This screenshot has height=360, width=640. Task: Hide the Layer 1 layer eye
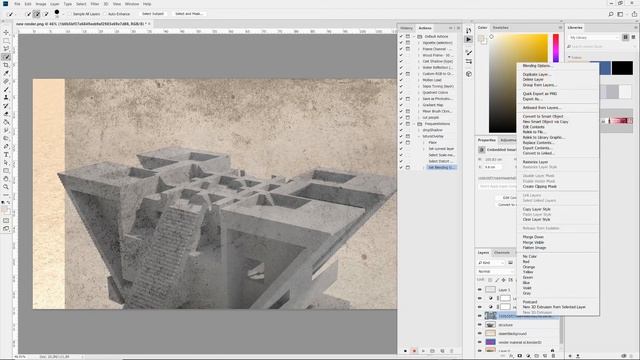tap(480, 289)
